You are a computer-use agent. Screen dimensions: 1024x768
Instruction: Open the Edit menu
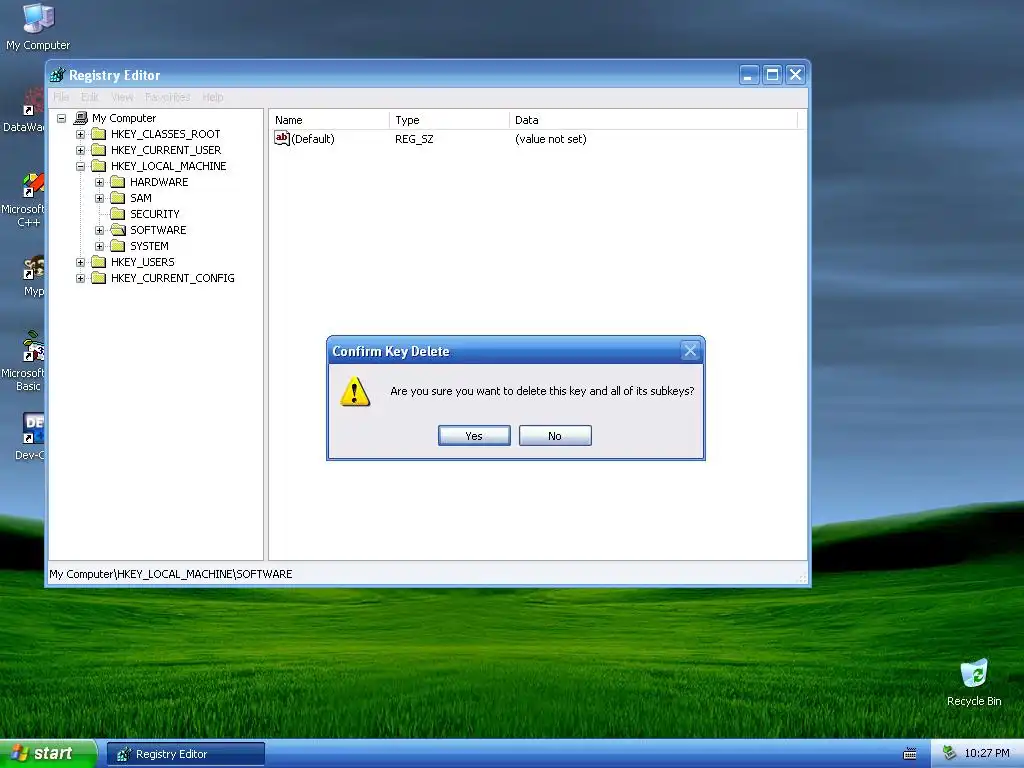(89, 97)
